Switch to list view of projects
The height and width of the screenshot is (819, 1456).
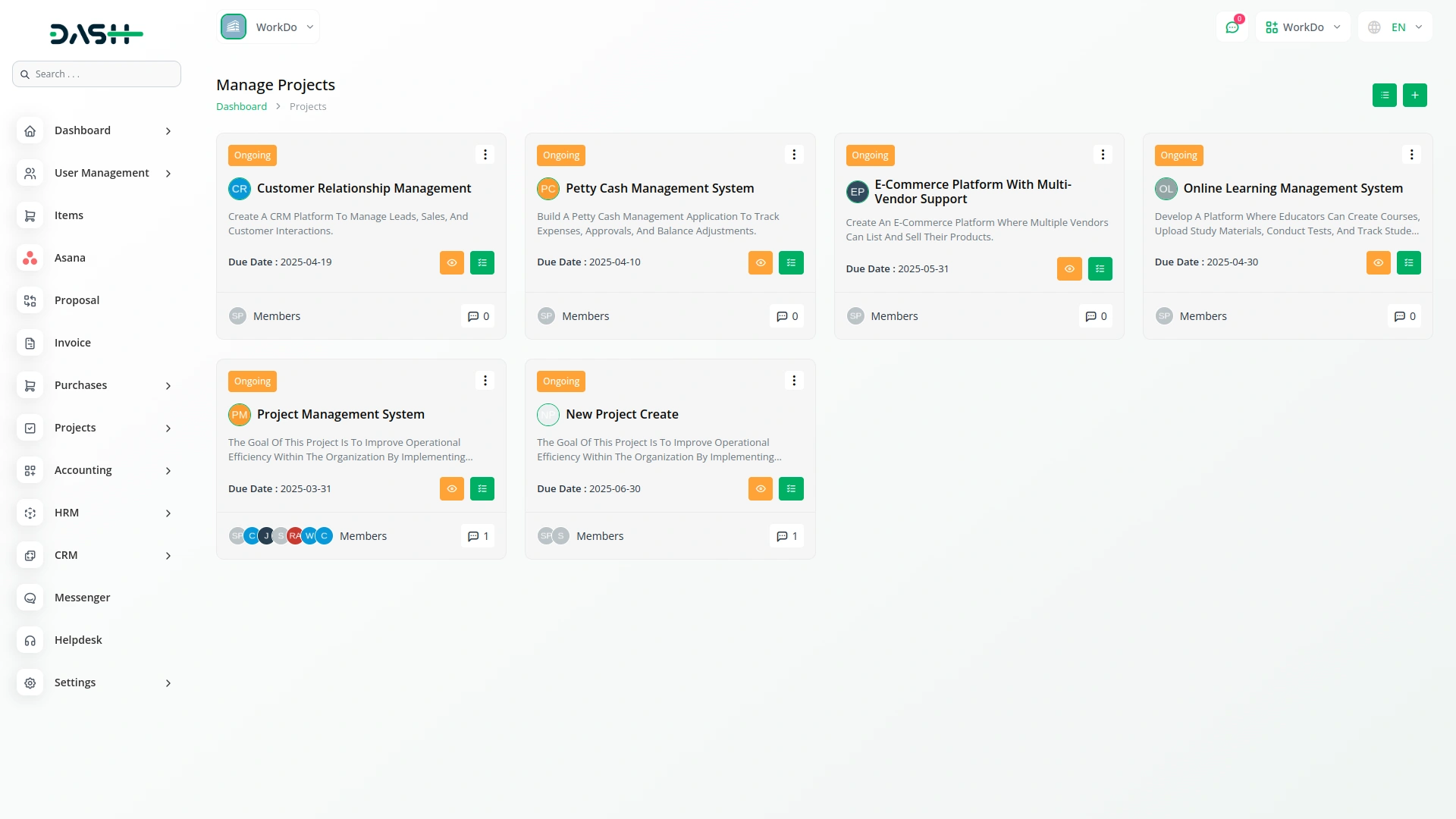(x=1384, y=96)
